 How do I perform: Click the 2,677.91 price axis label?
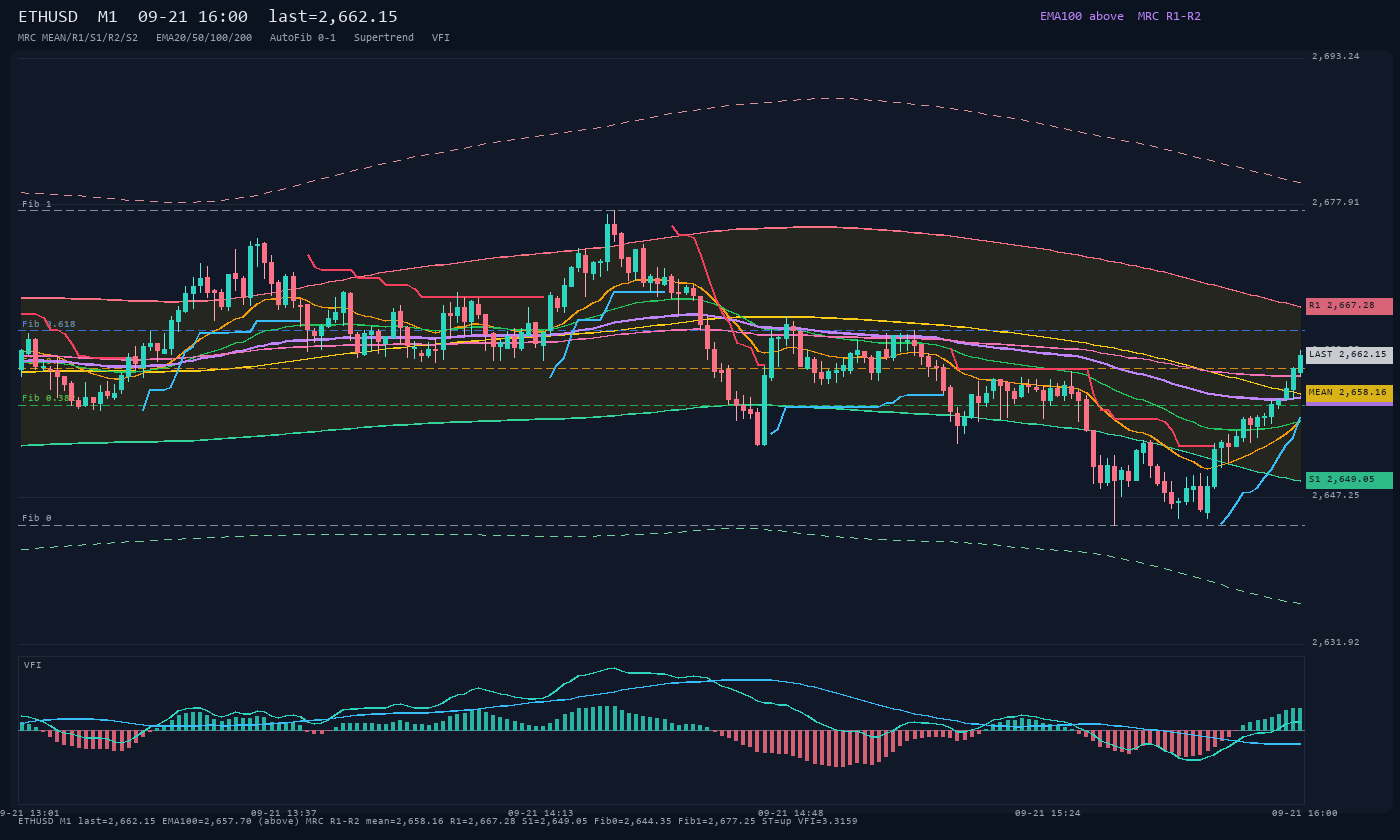(1336, 202)
